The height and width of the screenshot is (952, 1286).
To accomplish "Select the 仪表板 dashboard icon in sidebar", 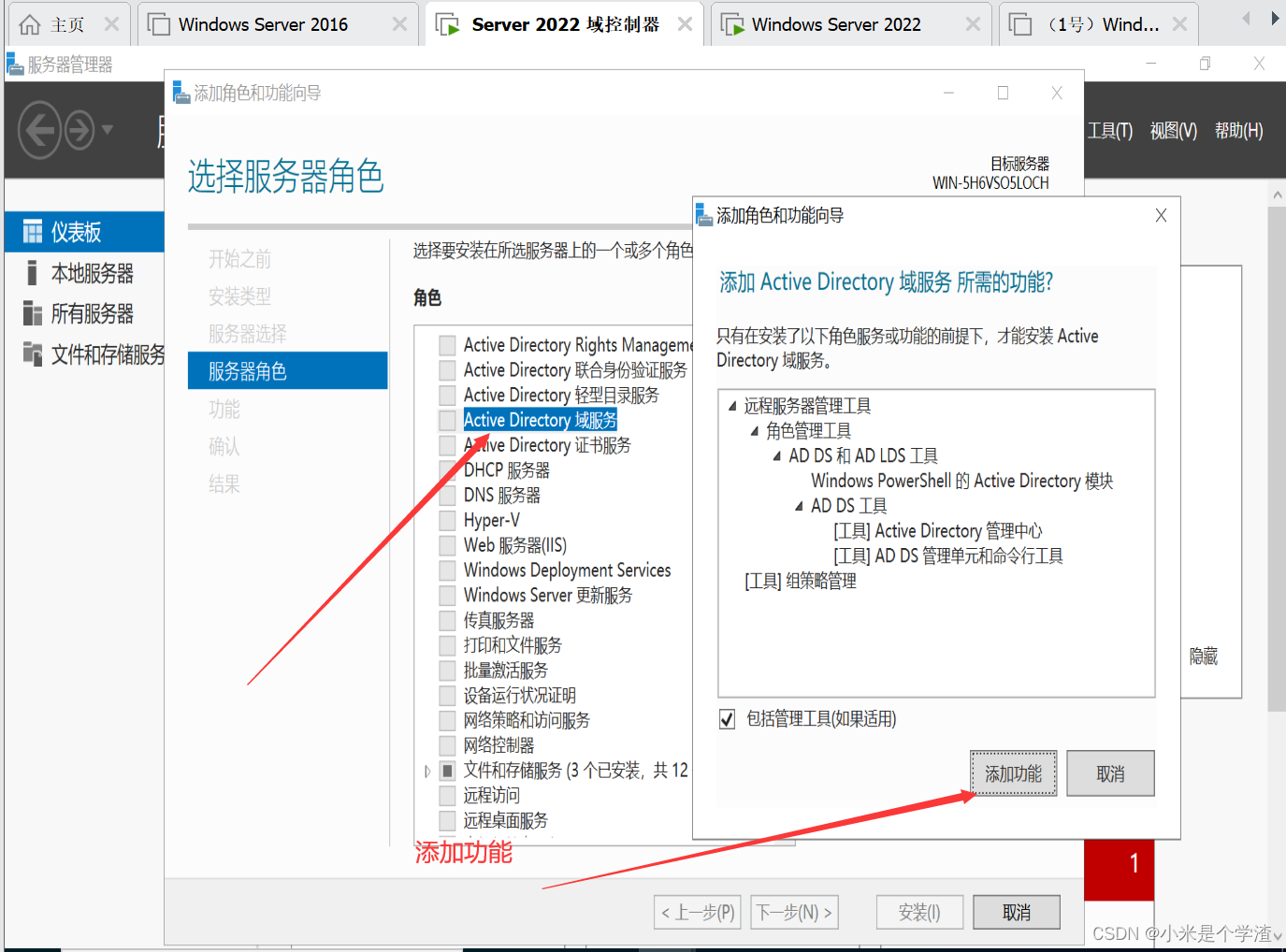I will pos(31,231).
